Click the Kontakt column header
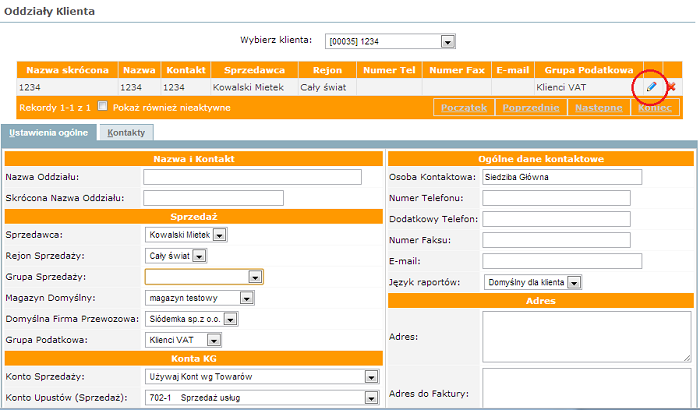This screenshot has height=410, width=700. click(x=186, y=70)
